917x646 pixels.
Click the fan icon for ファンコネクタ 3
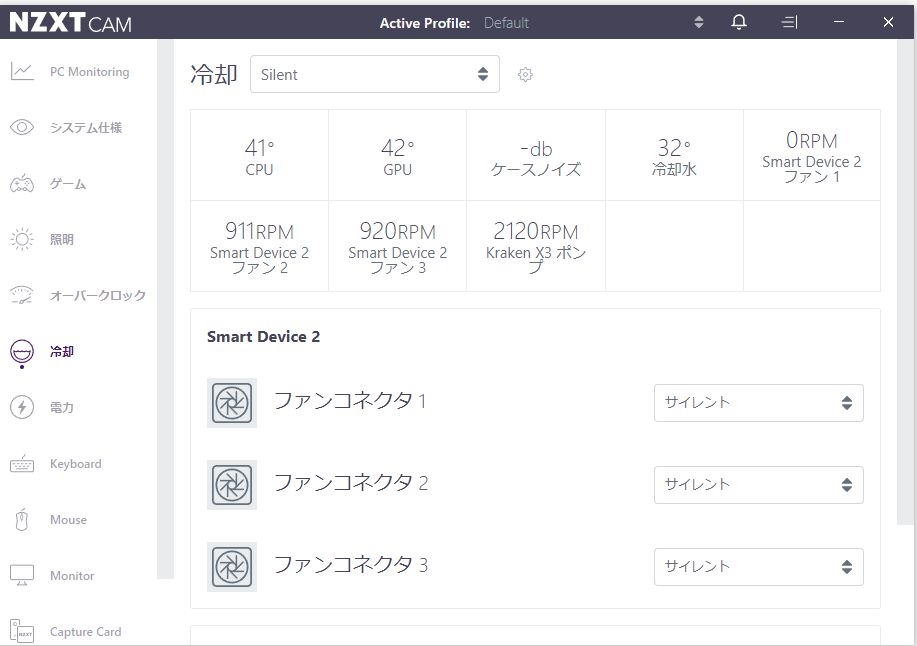pos(232,566)
